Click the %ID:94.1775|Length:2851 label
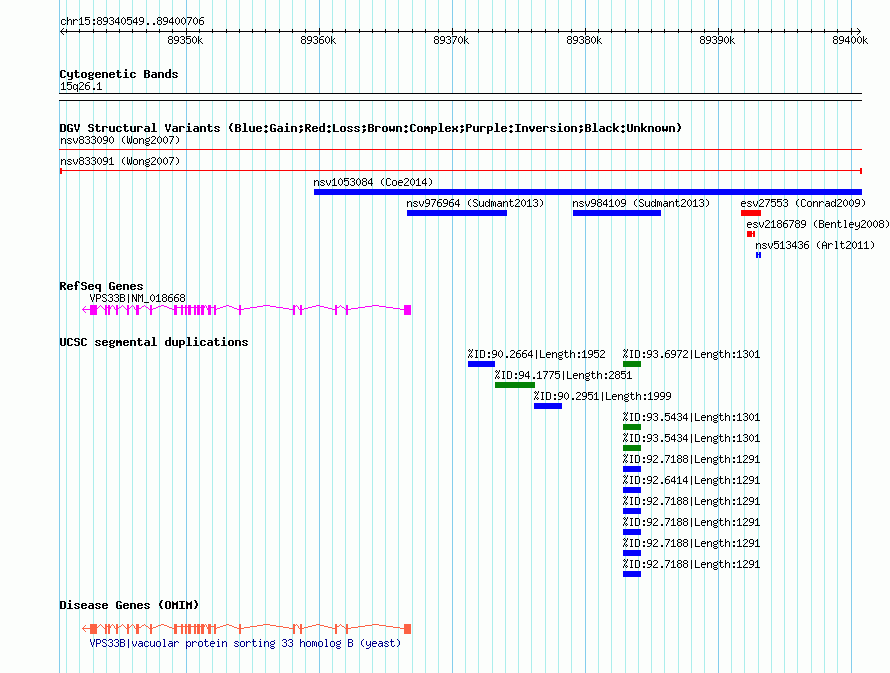The image size is (890, 673). coord(563,376)
